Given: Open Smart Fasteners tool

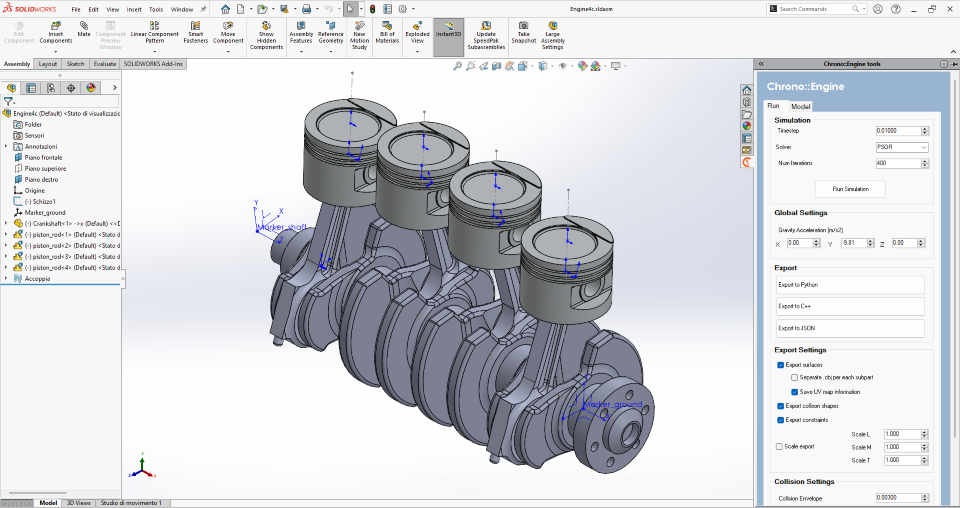Looking at the screenshot, I should 196,29.
